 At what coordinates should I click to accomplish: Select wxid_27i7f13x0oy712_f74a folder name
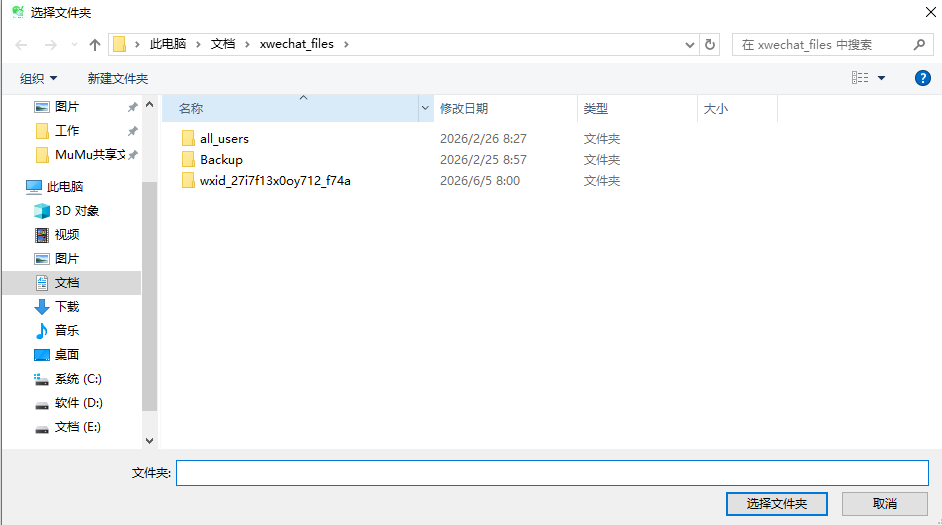pos(275,181)
